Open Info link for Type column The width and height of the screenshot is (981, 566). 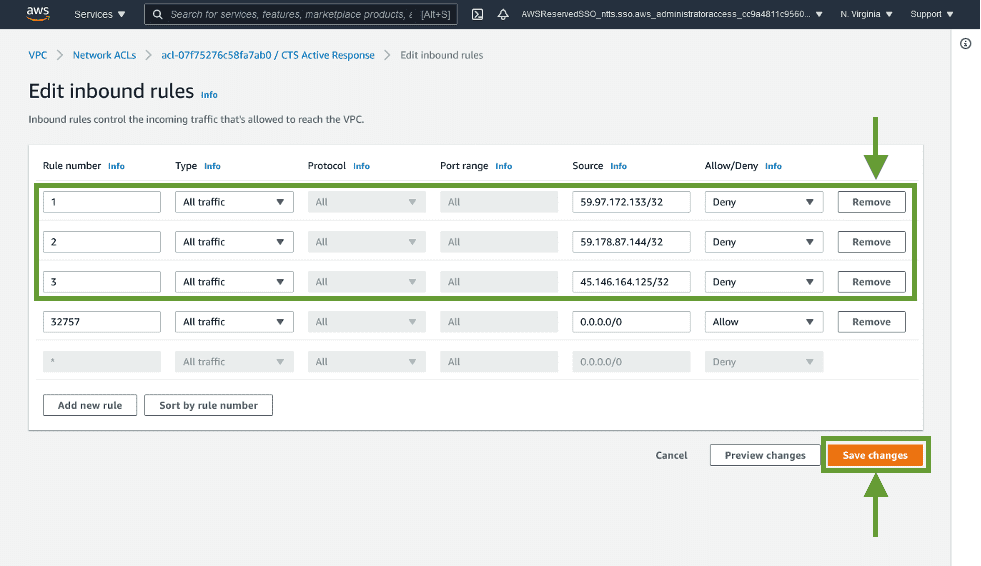[x=212, y=166]
